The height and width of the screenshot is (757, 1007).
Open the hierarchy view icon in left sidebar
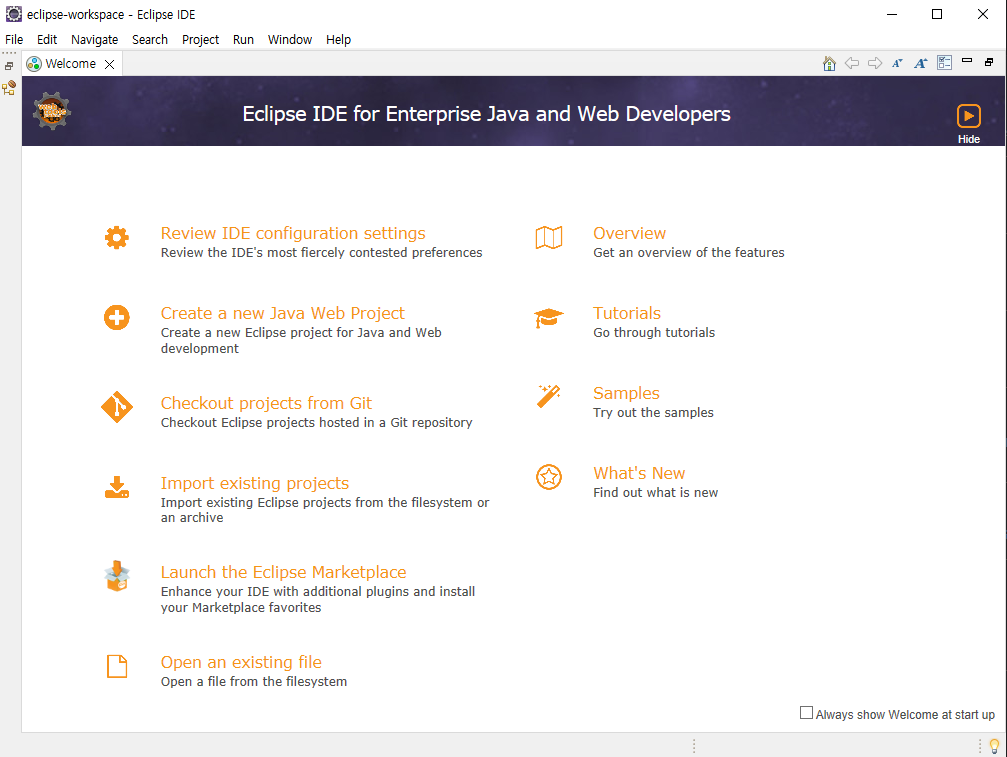9,88
